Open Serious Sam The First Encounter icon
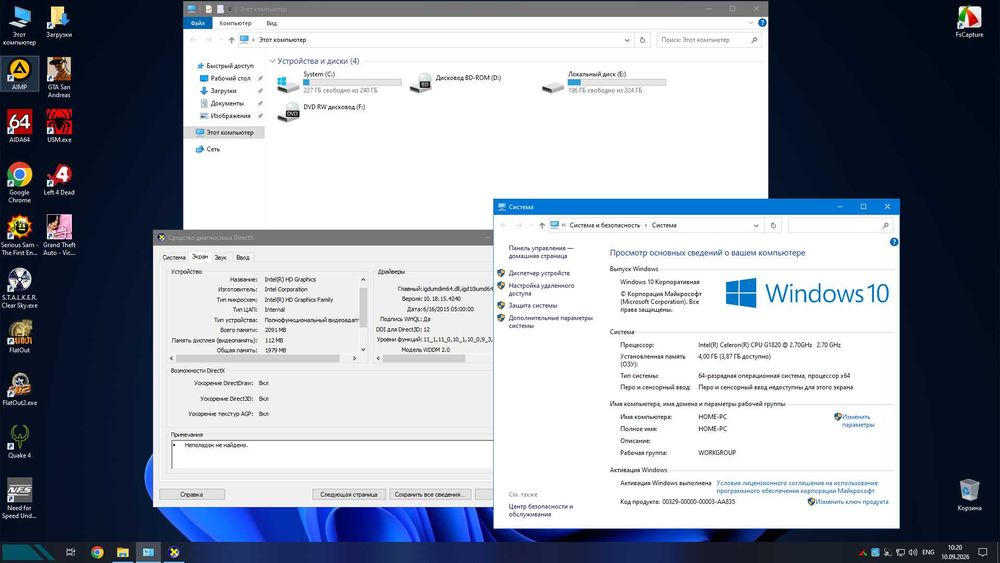 [20, 235]
